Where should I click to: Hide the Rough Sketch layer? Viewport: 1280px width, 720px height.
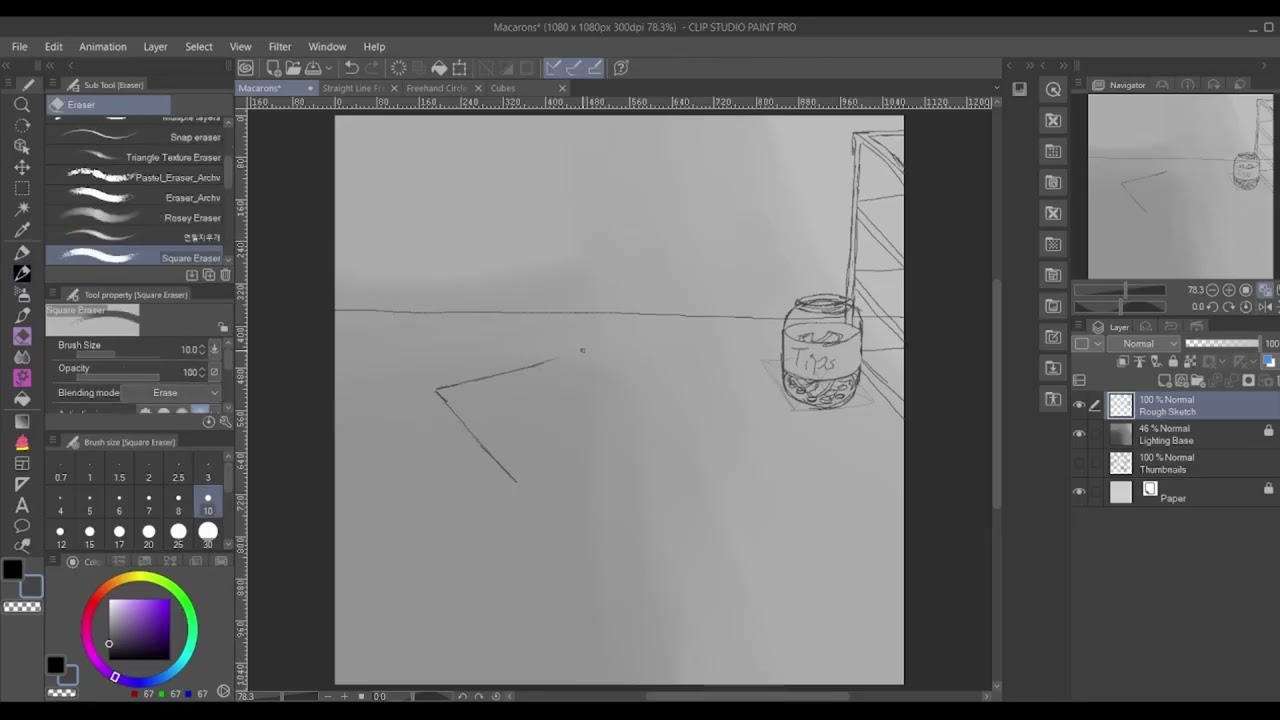point(1079,405)
